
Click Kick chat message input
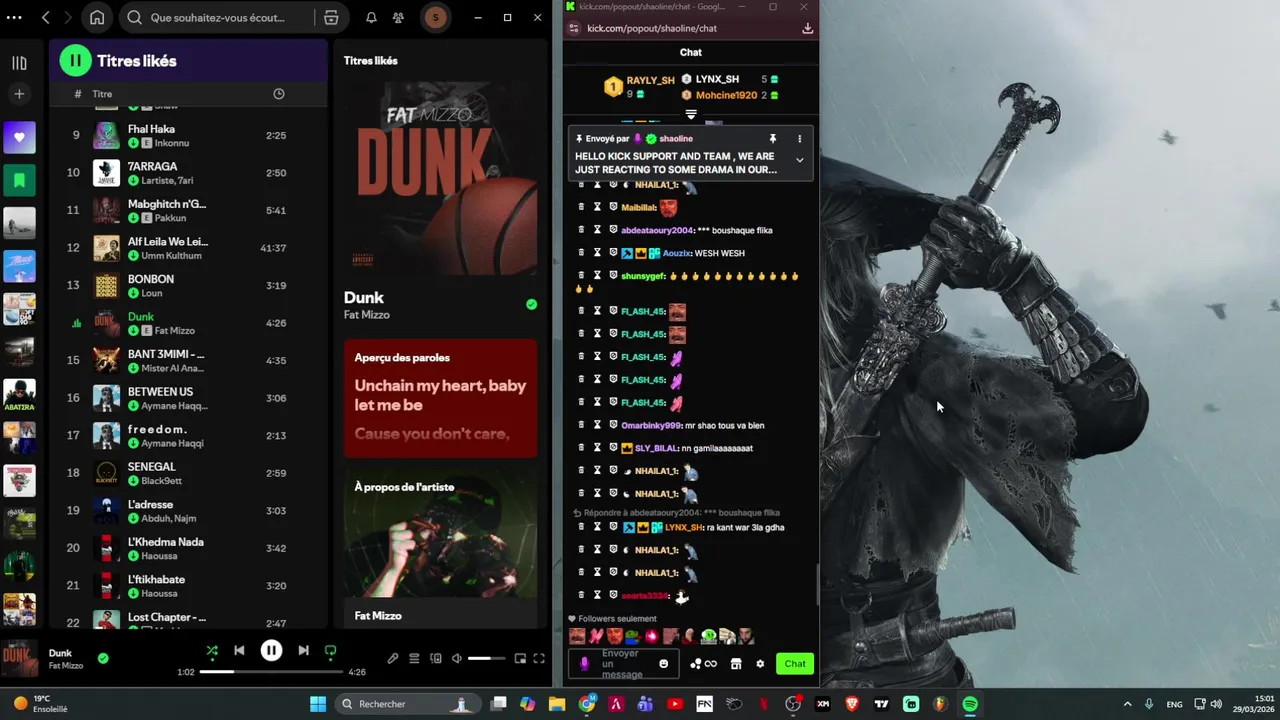[624, 664]
